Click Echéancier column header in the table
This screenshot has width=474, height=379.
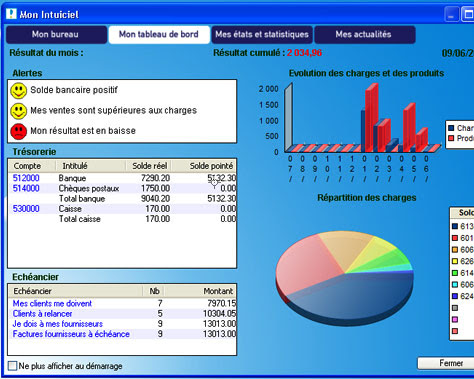pyautogui.click(x=76, y=291)
